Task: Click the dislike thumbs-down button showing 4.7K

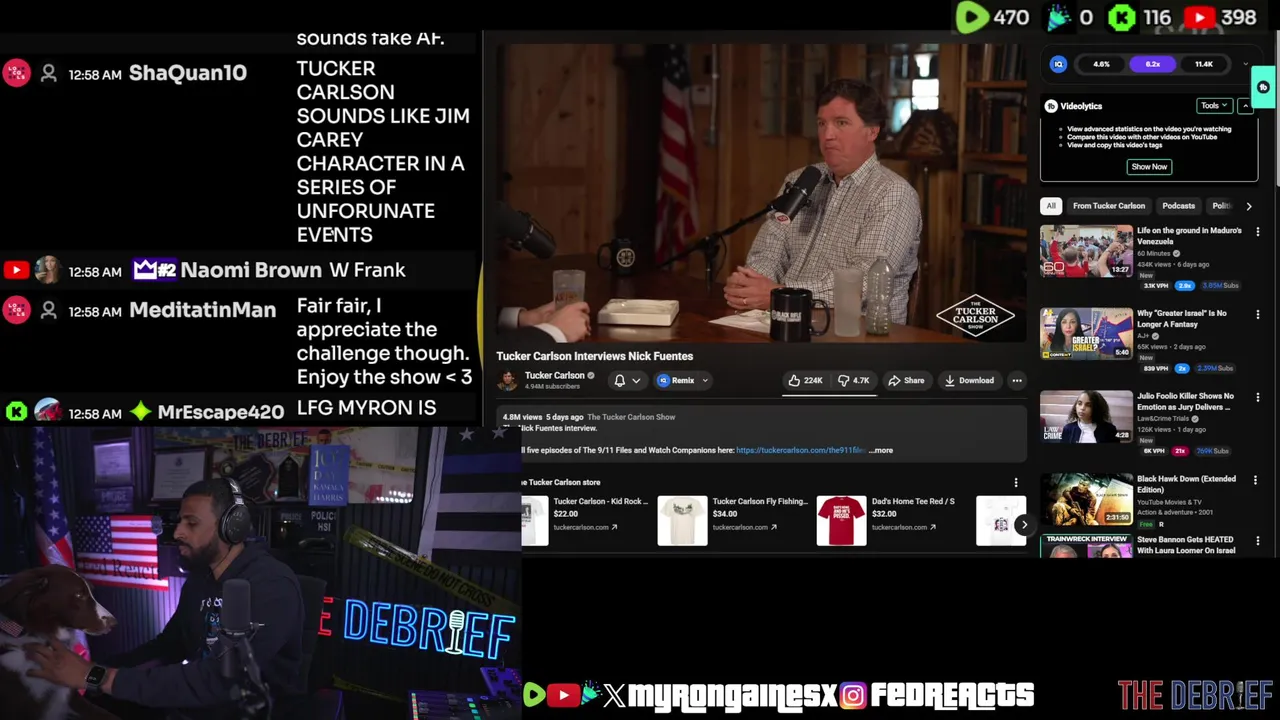Action: tap(853, 380)
